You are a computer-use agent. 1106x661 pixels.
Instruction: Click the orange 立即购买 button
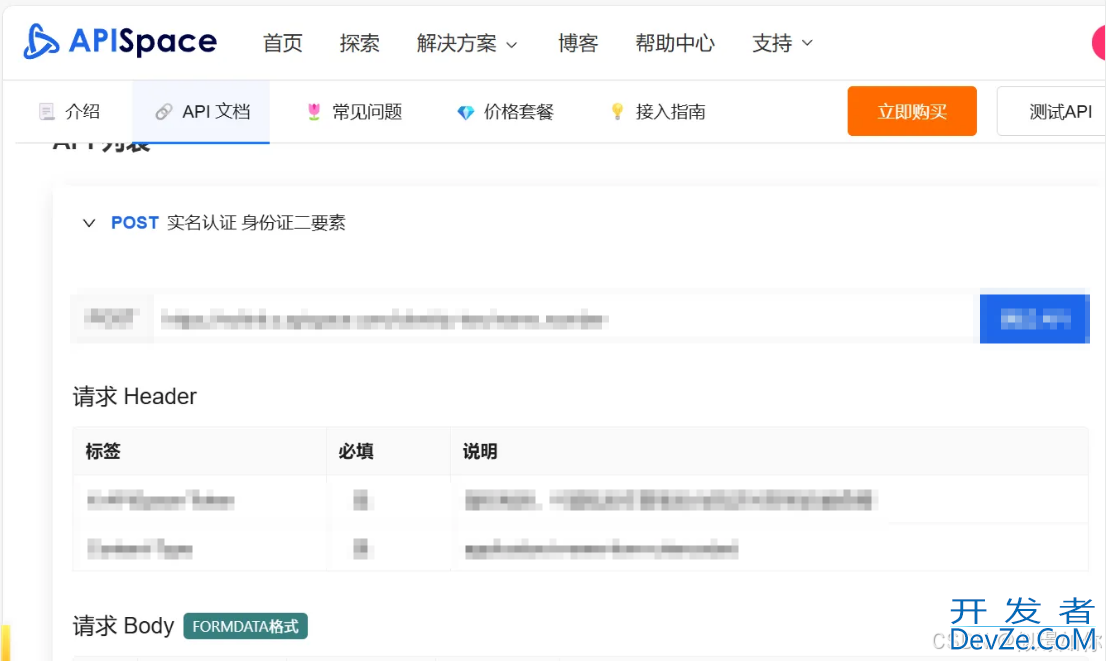click(x=912, y=111)
